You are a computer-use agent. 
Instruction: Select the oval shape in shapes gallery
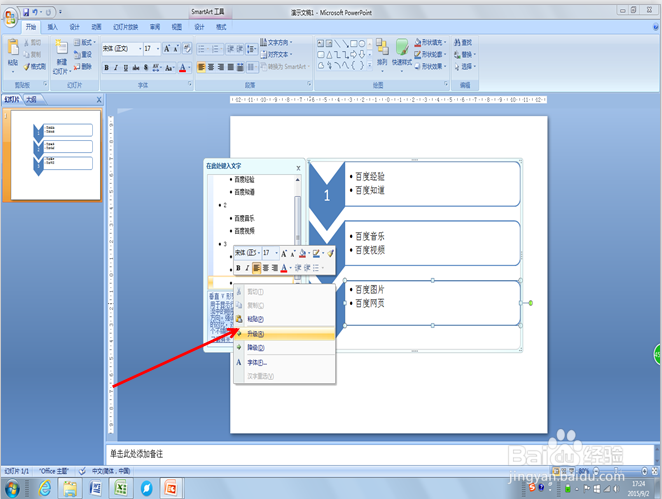pyautogui.click(x=362, y=43)
